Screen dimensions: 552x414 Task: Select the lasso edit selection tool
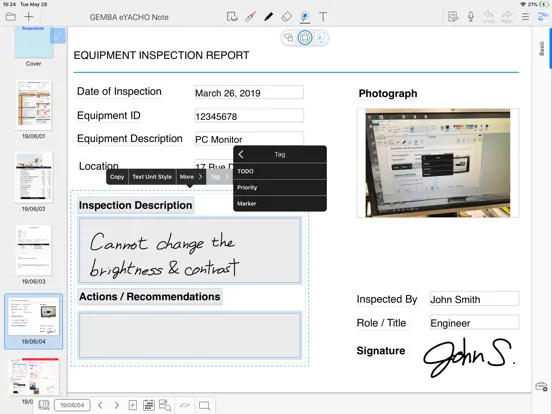coord(232,17)
